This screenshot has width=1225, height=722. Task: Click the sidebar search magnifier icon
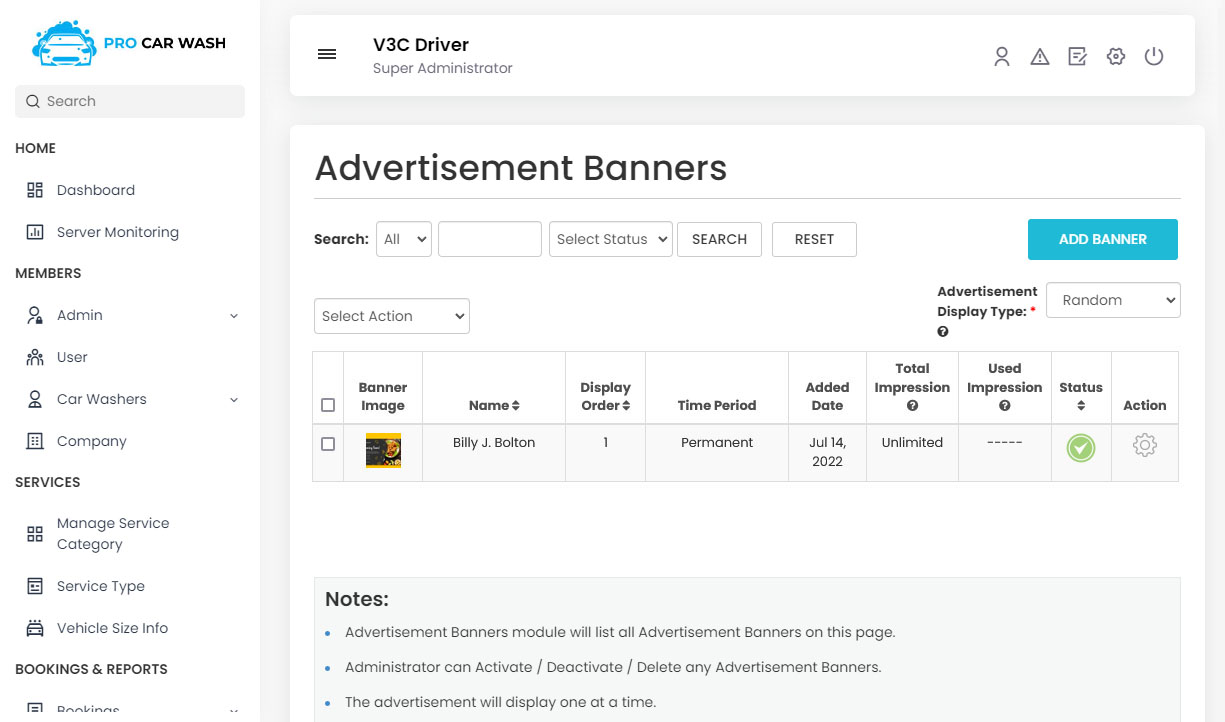pyautogui.click(x=33, y=101)
